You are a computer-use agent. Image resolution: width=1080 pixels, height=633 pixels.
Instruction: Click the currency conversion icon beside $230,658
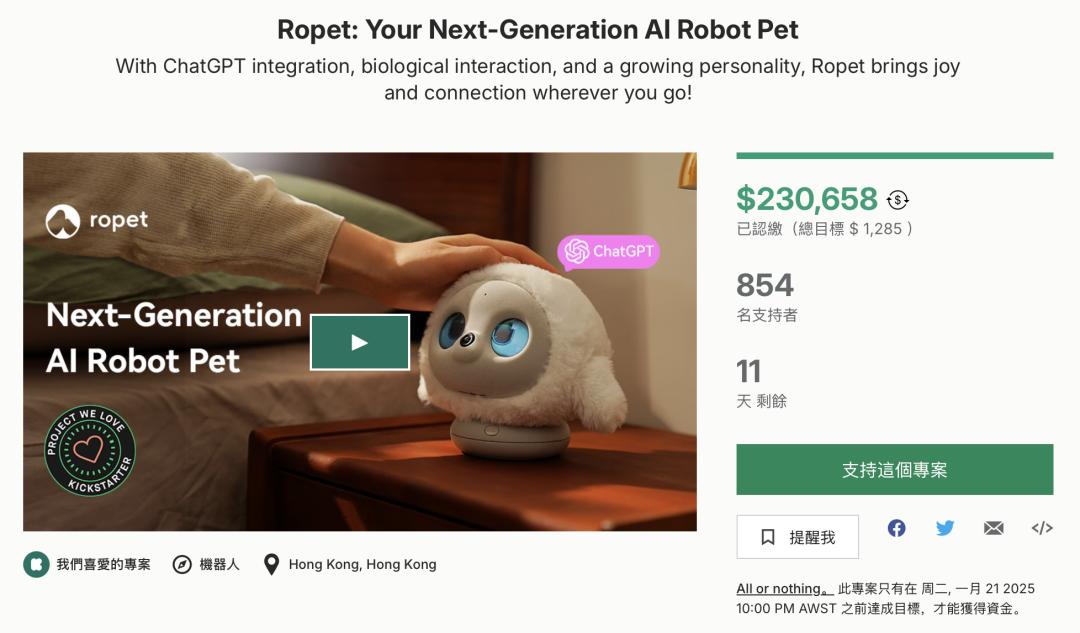click(898, 200)
